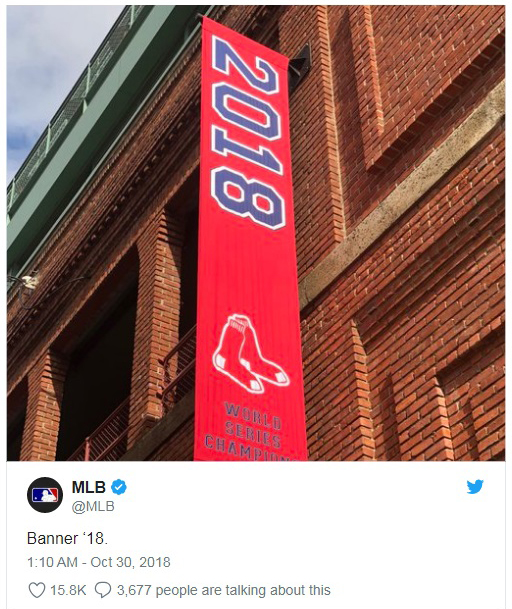Click the MLB profile avatar
The image size is (512, 609).
point(45,495)
